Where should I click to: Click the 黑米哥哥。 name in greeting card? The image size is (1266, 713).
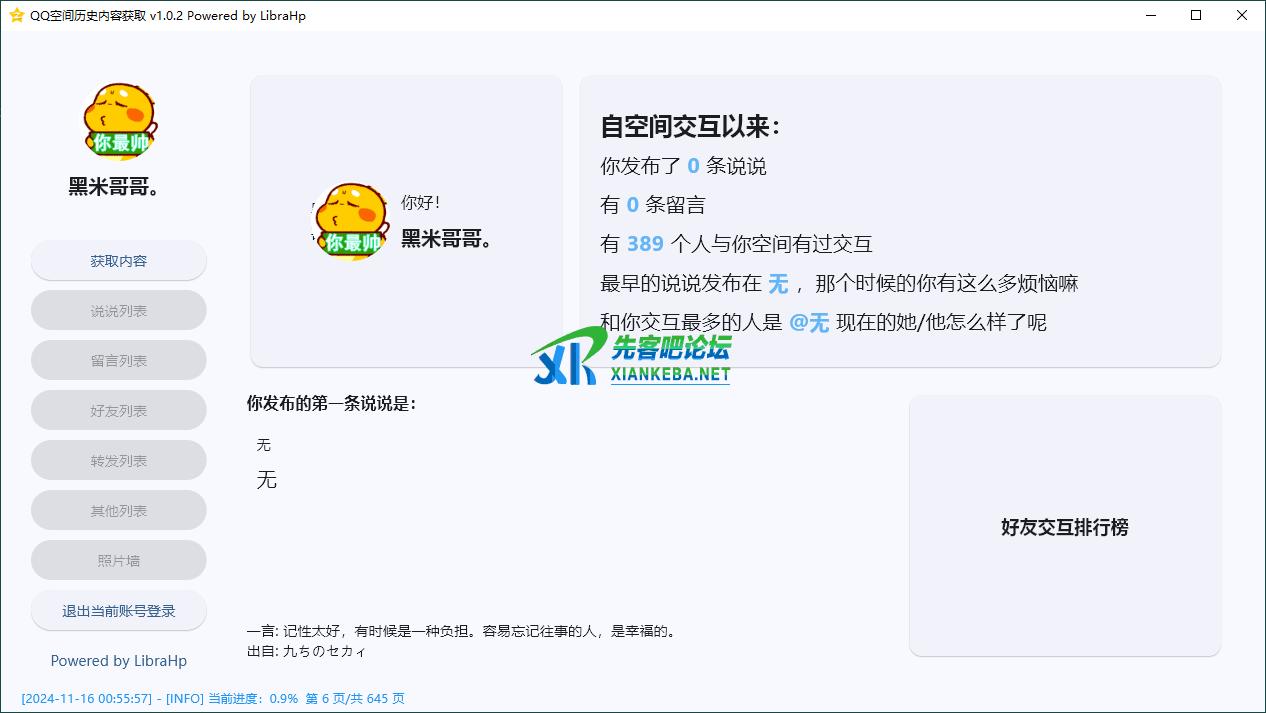[447, 239]
